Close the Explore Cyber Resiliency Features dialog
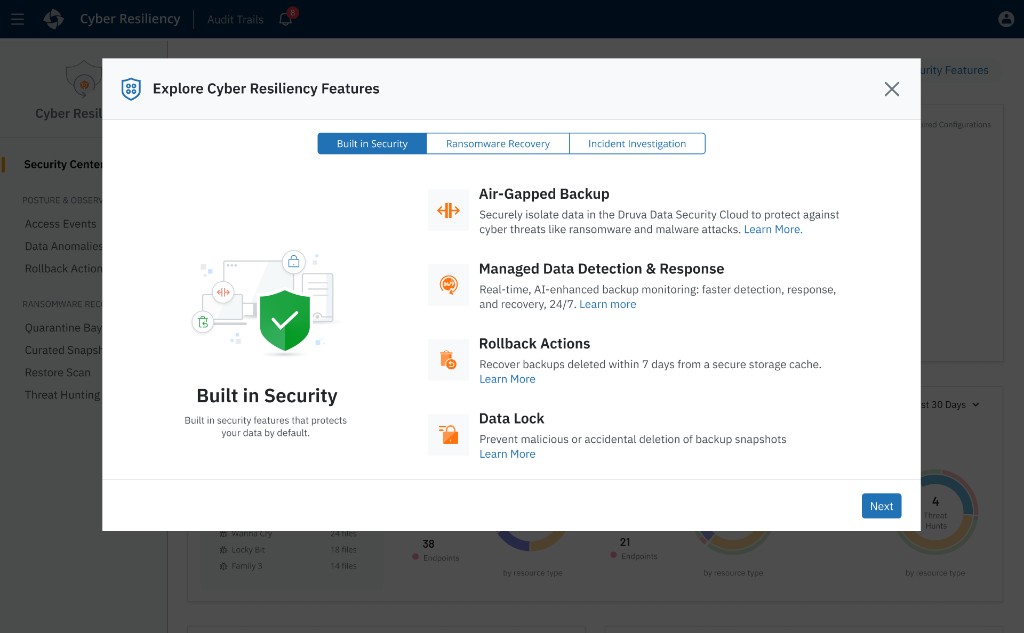Image resolution: width=1024 pixels, height=633 pixels. (x=891, y=89)
